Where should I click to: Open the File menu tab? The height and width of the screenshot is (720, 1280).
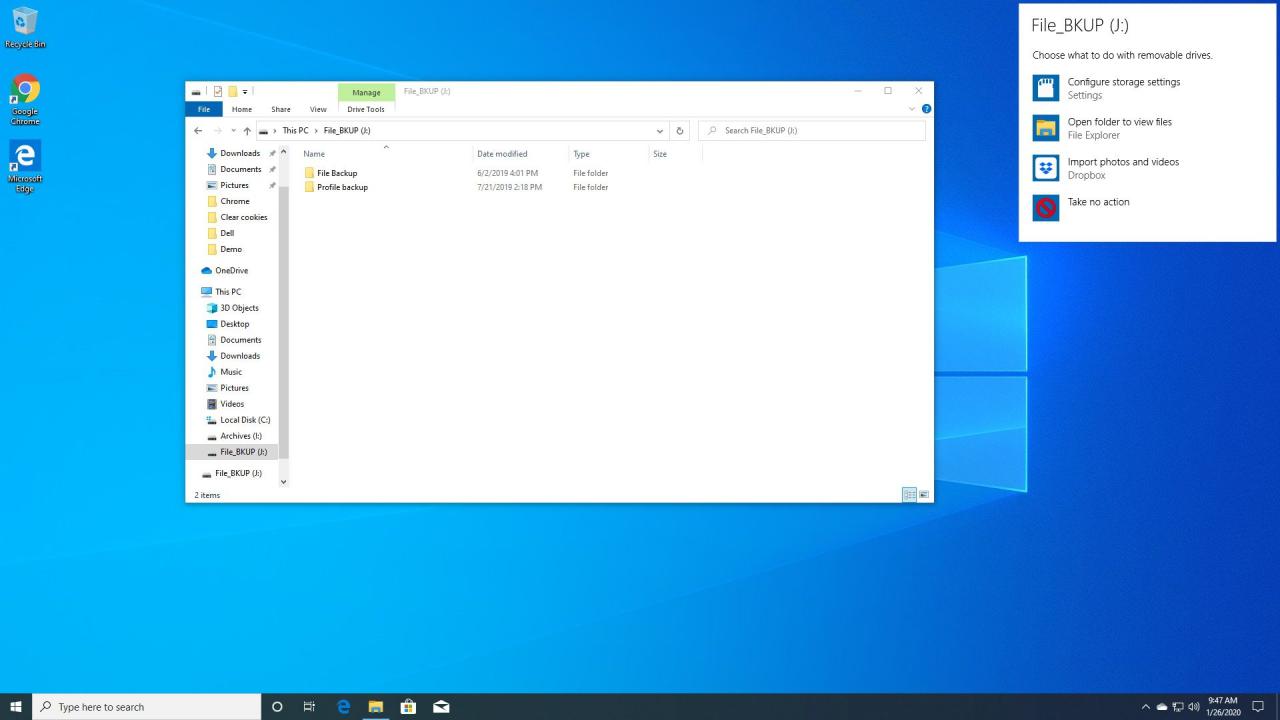204,109
